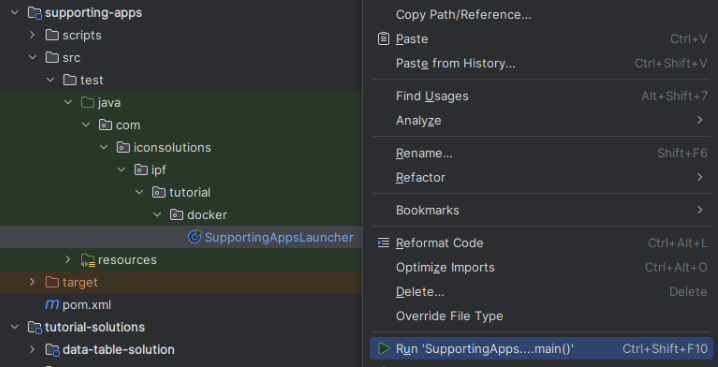Select the target folder name

point(80,283)
